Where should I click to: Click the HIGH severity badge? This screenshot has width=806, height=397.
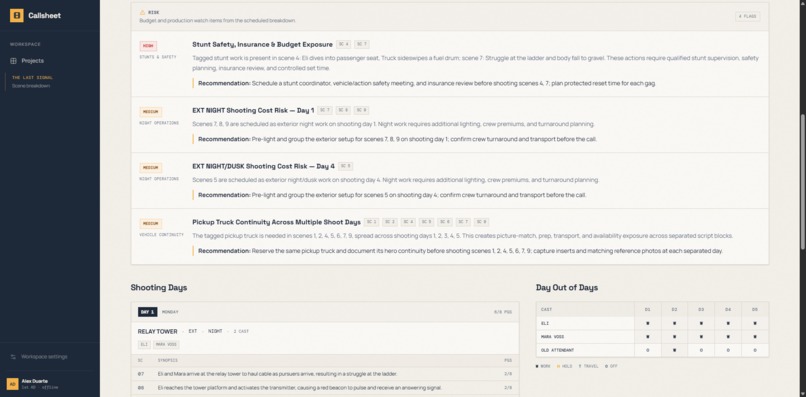[148, 46]
